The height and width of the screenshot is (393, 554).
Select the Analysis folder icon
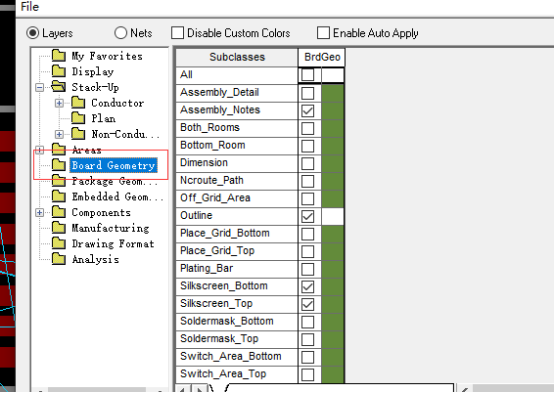[x=59, y=259]
